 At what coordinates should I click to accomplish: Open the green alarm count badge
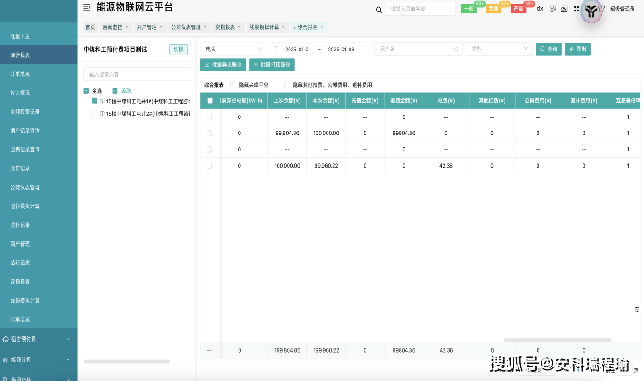(469, 9)
